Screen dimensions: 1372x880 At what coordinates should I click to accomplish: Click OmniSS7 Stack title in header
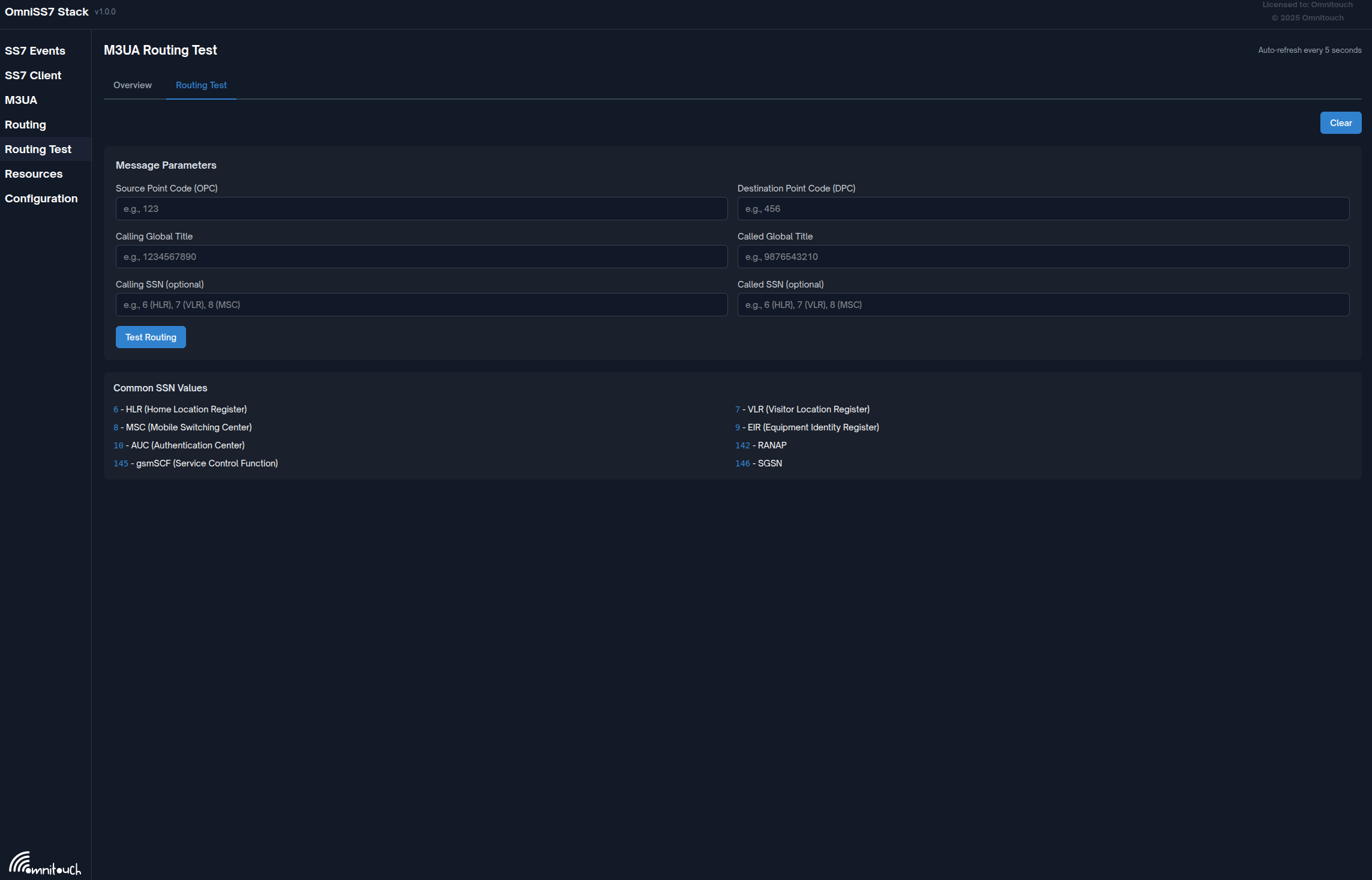click(47, 12)
